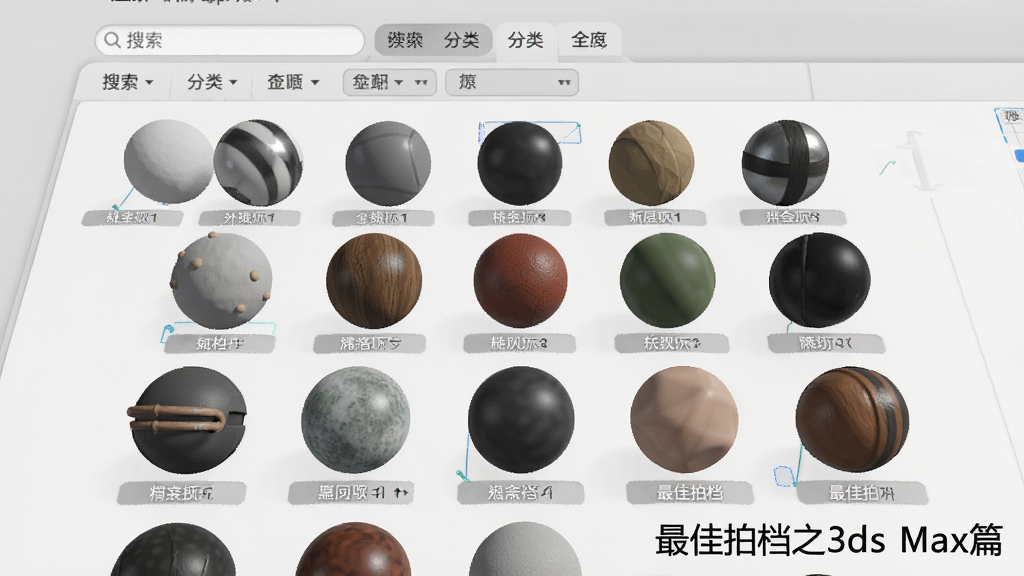Open the 分类 dropdown in the toolbar
This screenshot has width=1024, height=576.
(212, 82)
